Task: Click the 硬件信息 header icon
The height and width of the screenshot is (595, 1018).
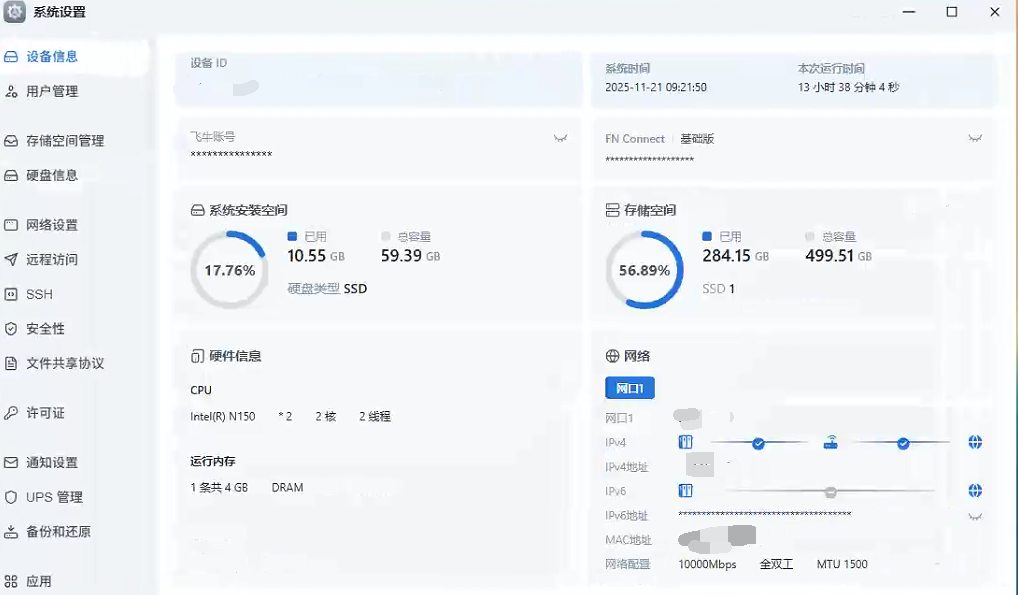Action: point(197,356)
